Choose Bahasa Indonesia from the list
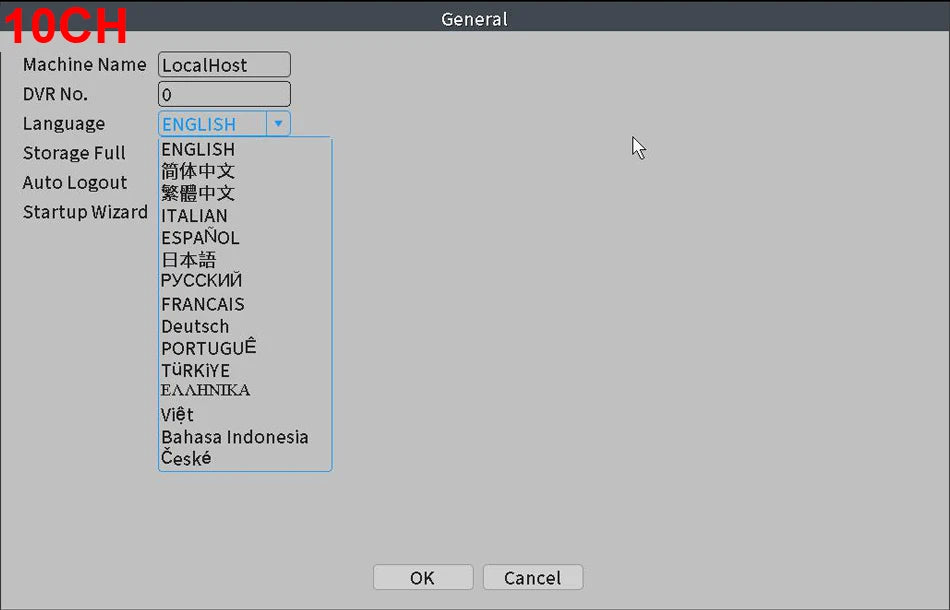Viewport: 950px width, 610px height. tap(234, 437)
